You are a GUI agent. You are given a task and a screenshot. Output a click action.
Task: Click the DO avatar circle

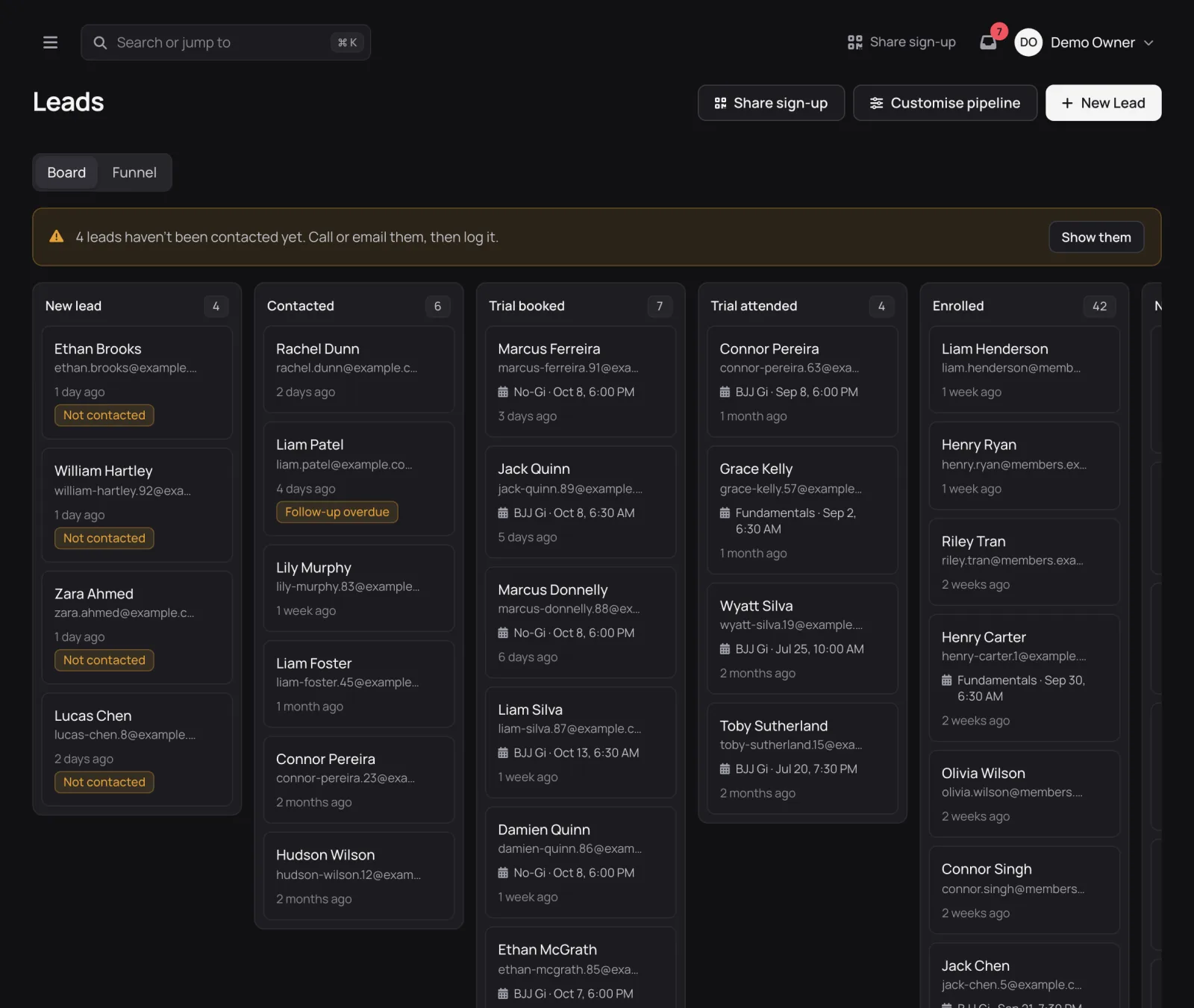[1028, 43]
